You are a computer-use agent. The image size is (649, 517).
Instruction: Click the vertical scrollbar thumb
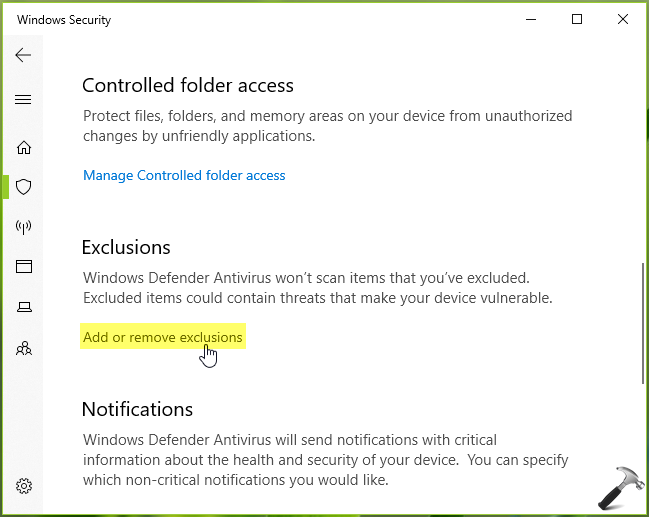point(642,320)
